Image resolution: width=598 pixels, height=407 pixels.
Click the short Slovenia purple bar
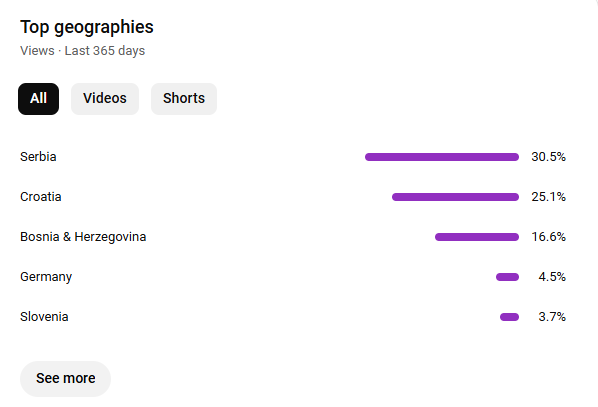point(510,317)
